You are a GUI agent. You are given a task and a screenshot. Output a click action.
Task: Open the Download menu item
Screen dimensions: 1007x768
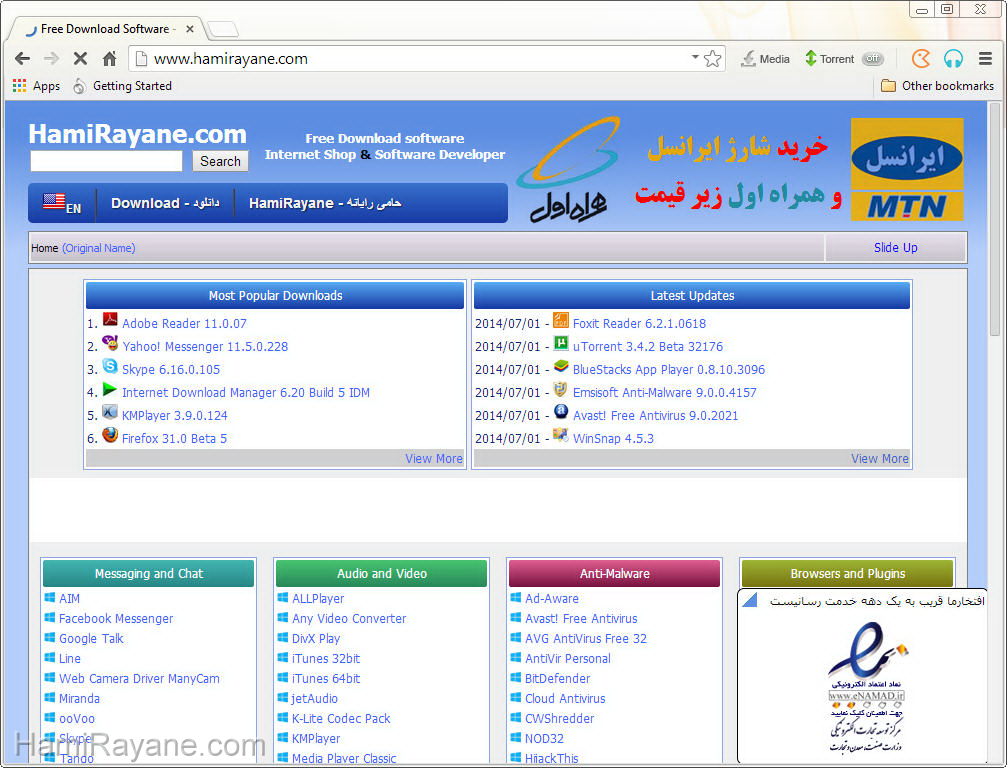coord(165,203)
